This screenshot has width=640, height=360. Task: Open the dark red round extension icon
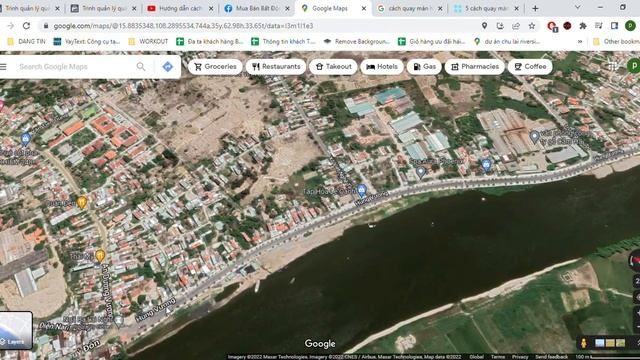click(x=567, y=26)
